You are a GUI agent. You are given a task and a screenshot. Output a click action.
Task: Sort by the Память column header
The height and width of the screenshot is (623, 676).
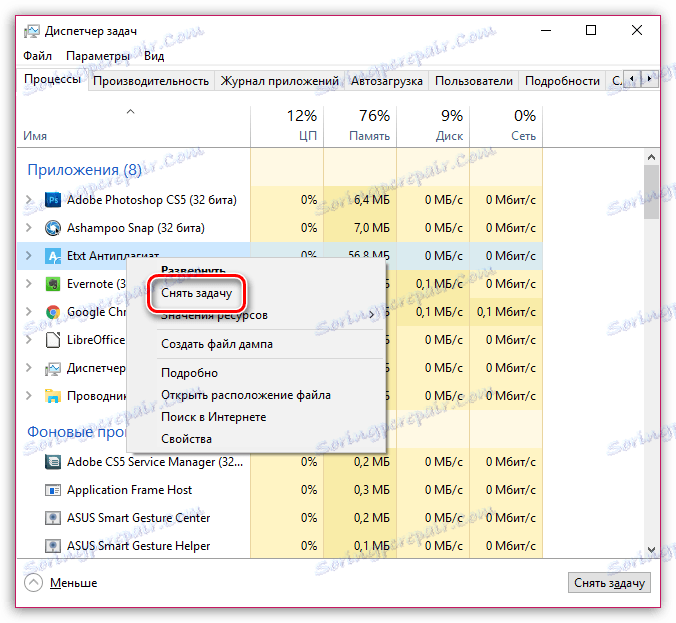[360, 126]
